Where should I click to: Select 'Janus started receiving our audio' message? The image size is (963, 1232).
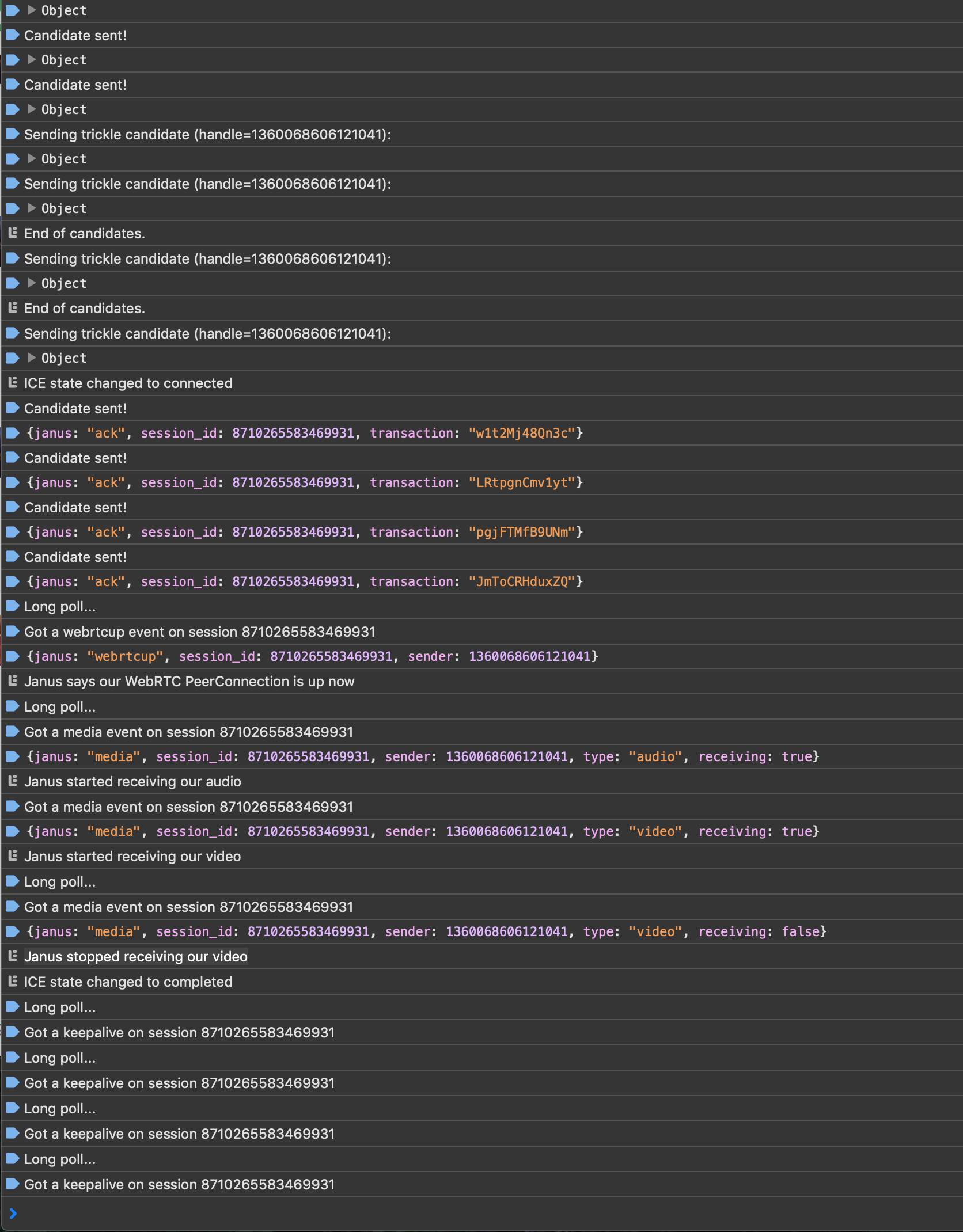tap(132, 782)
